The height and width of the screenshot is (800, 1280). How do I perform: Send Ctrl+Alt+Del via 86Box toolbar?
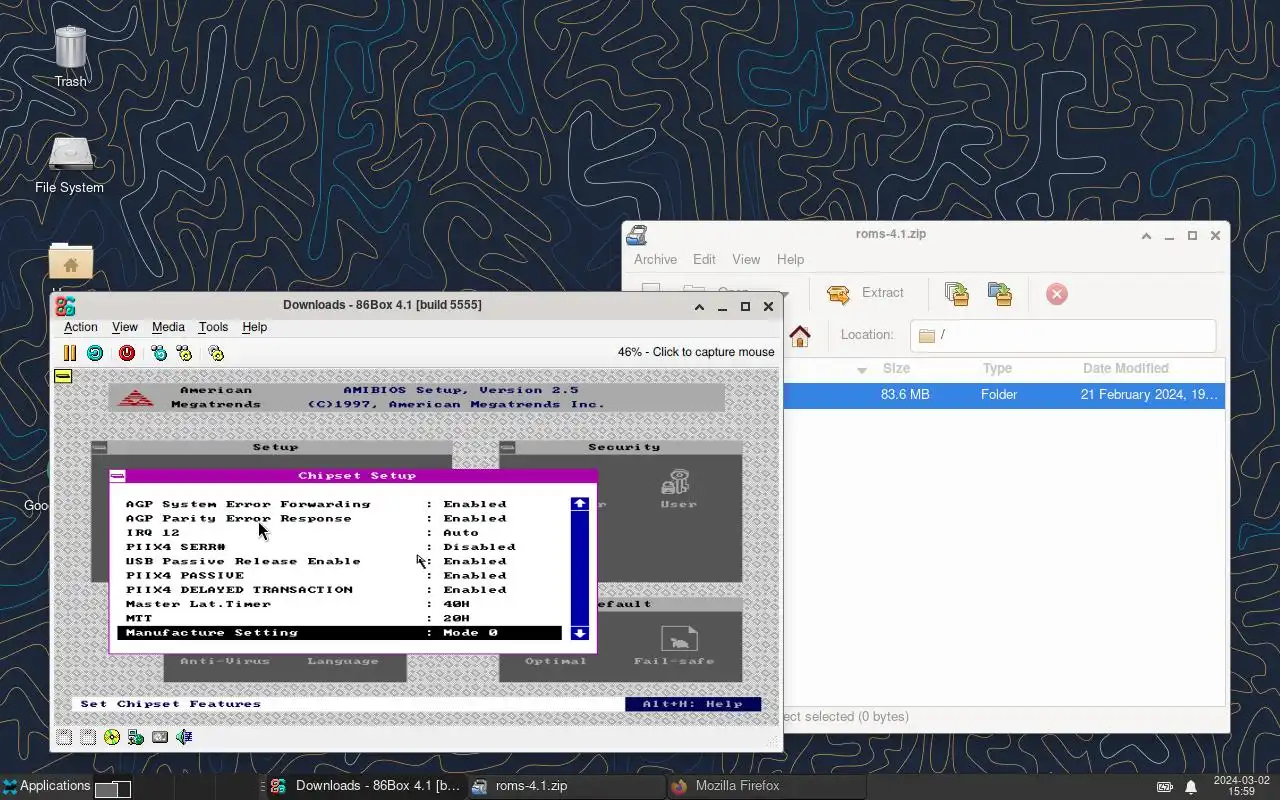159,353
